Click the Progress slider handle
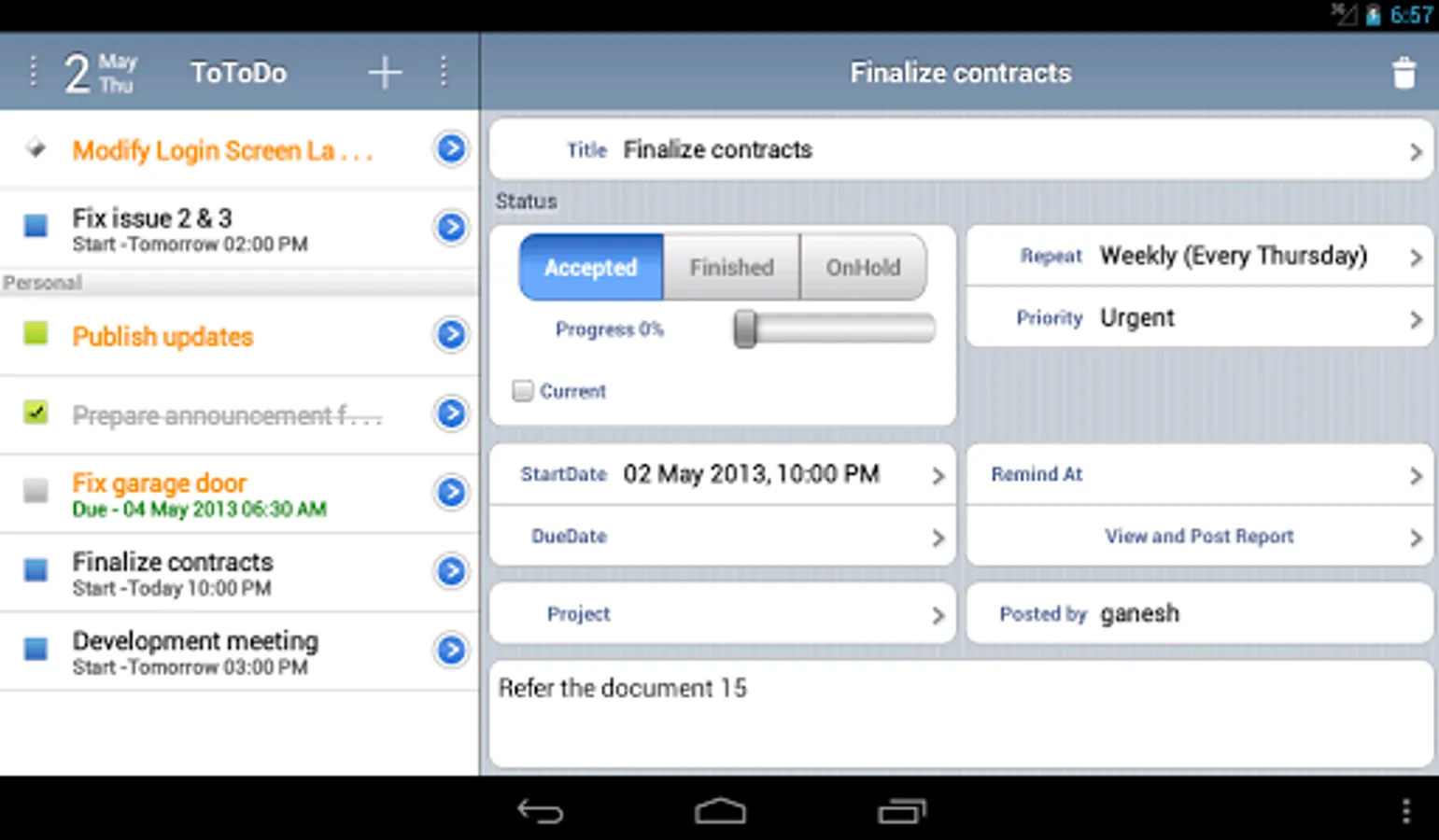Screen dimensions: 1439x840 click(744, 329)
